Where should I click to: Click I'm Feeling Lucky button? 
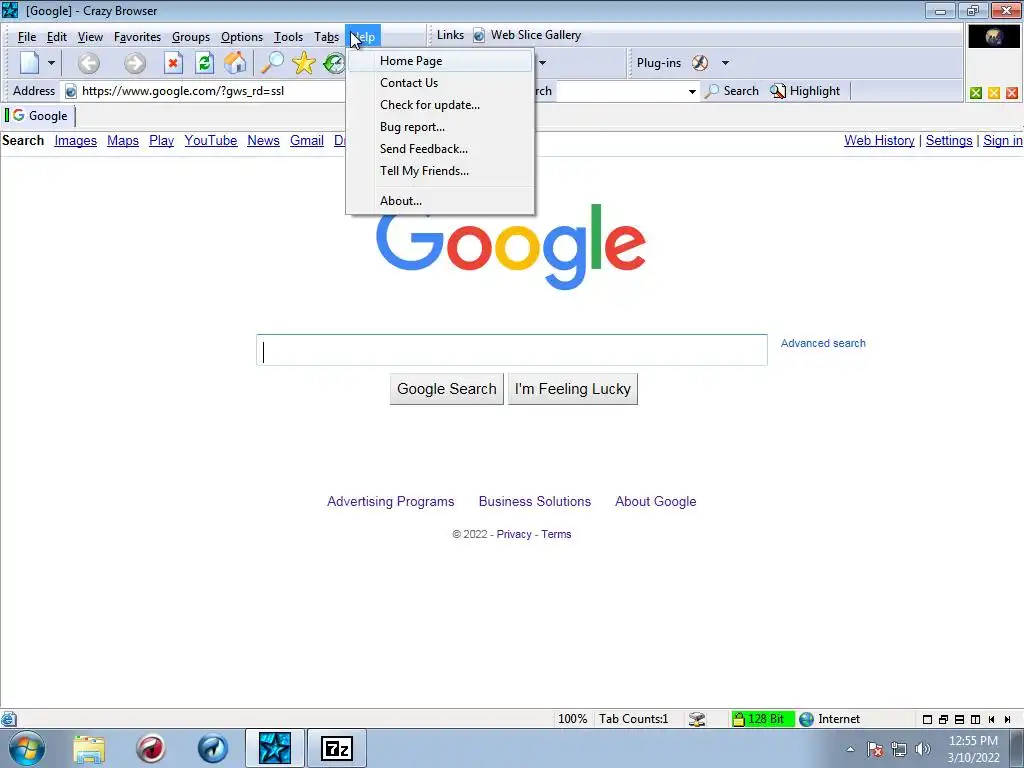point(573,389)
